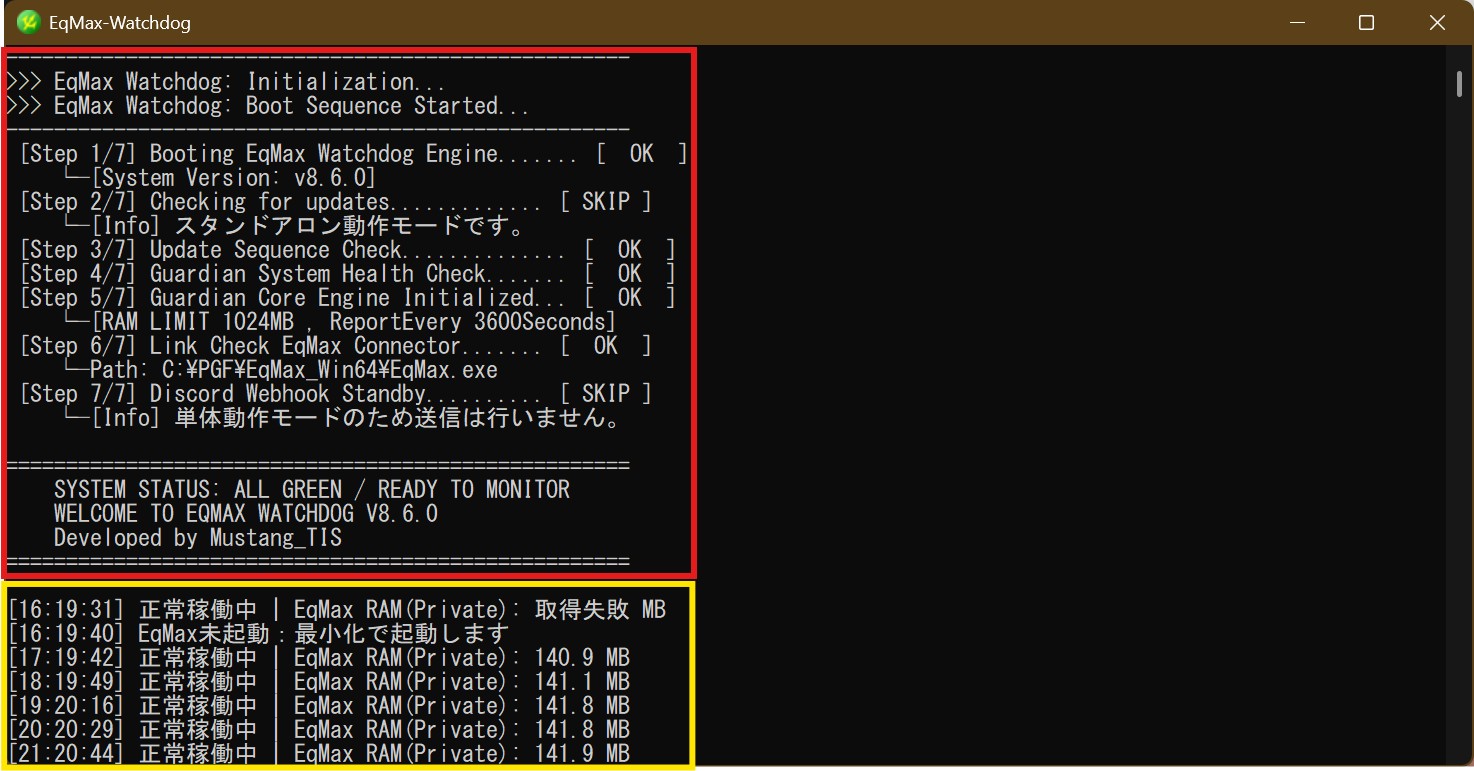Screen dimensions: 1474x771
Task: Click the 17:19:42 log entry showing 140.9 MB
Action: click(x=318, y=658)
